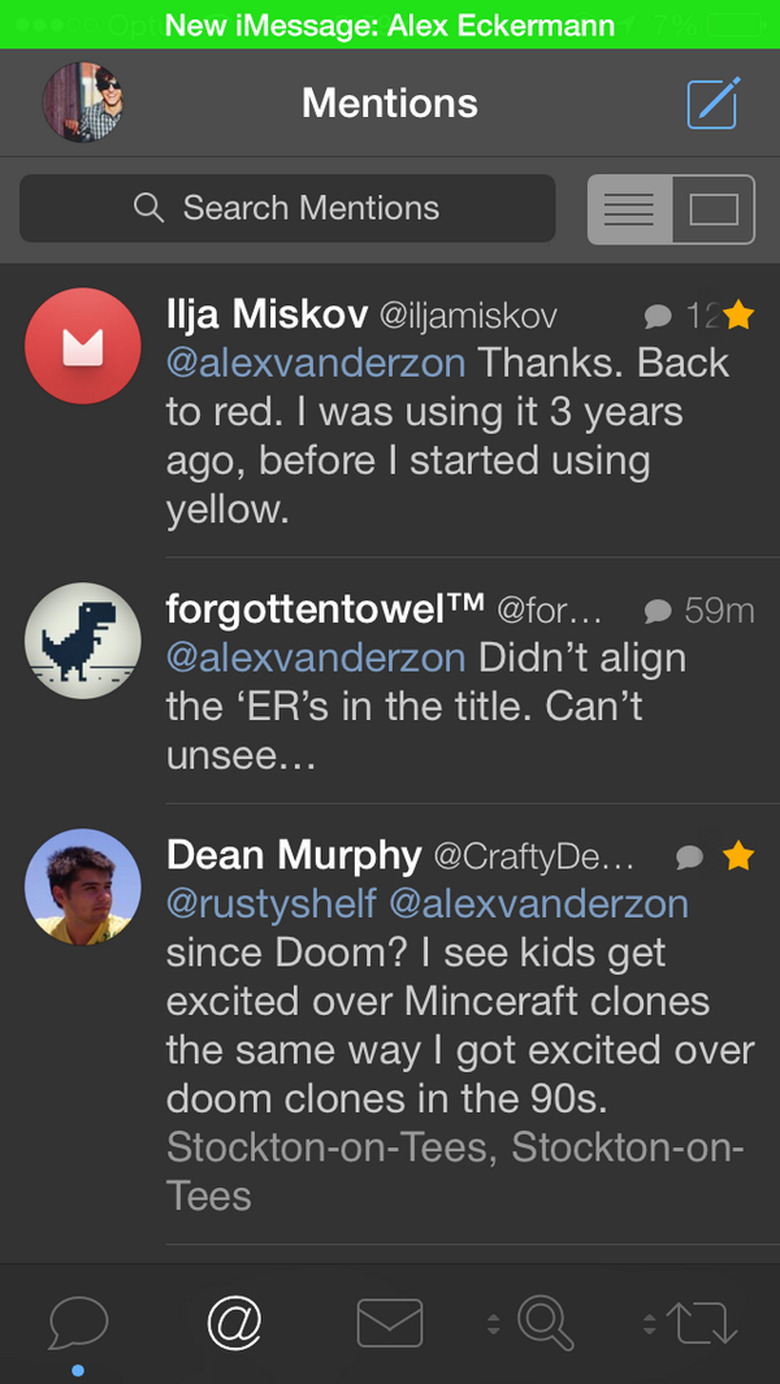Open account switcher profile avatar
This screenshot has height=1384, width=780.
(x=82, y=103)
